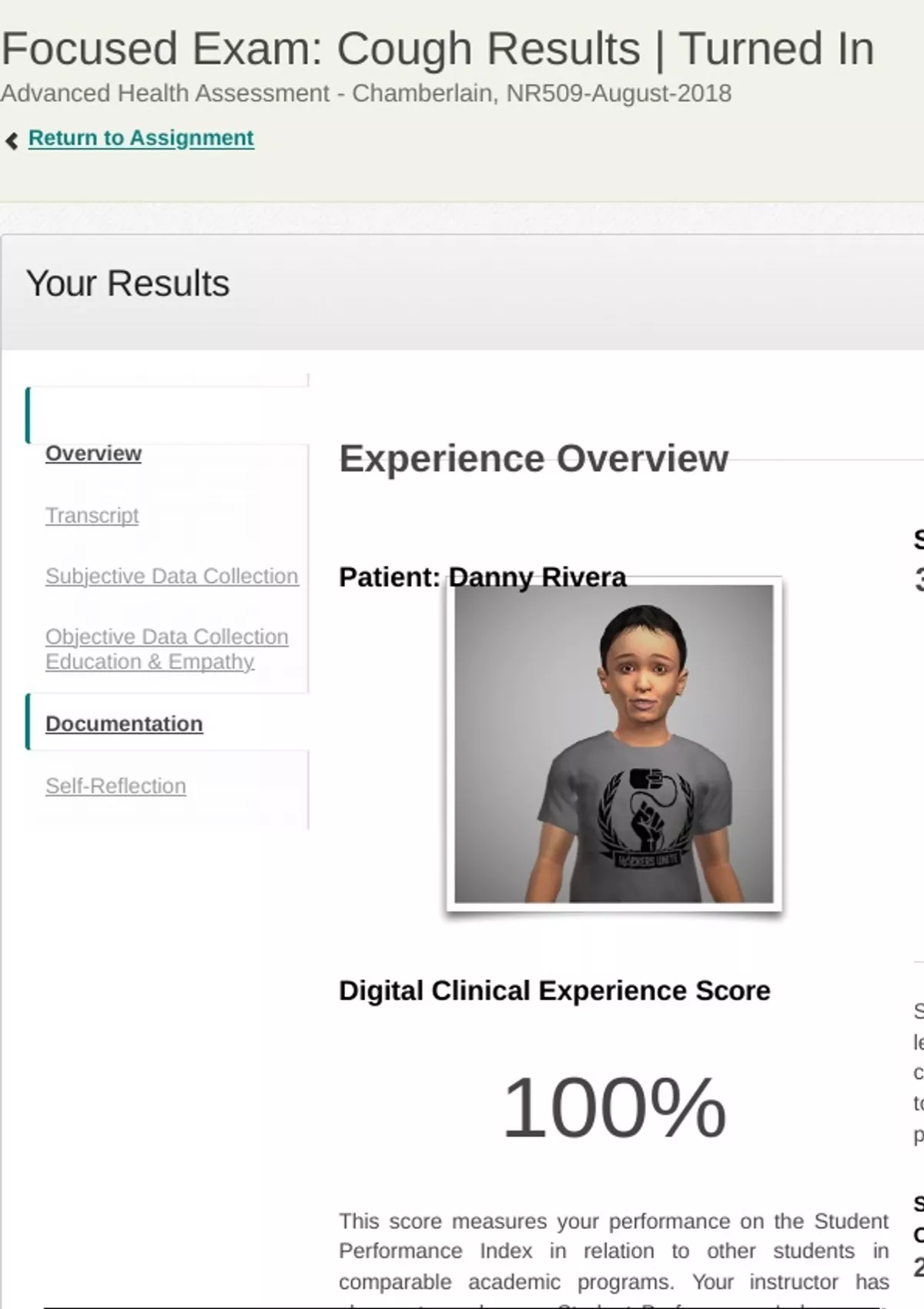
Task: Open the Self-Reflection page
Action: coord(115,786)
